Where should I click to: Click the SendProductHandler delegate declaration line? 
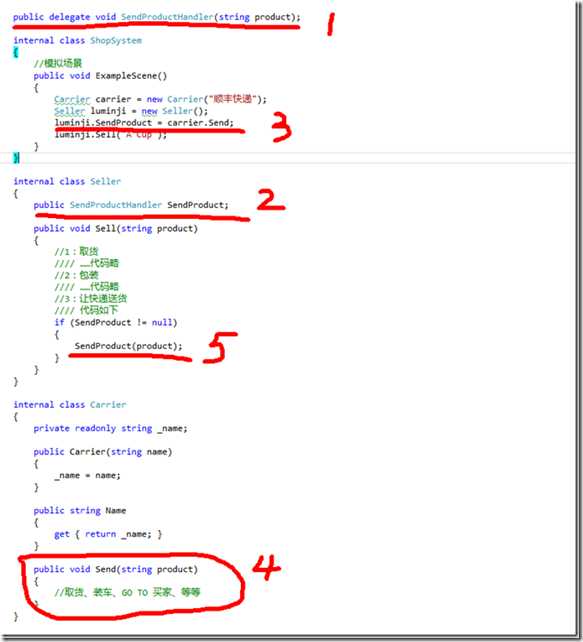pos(156,17)
